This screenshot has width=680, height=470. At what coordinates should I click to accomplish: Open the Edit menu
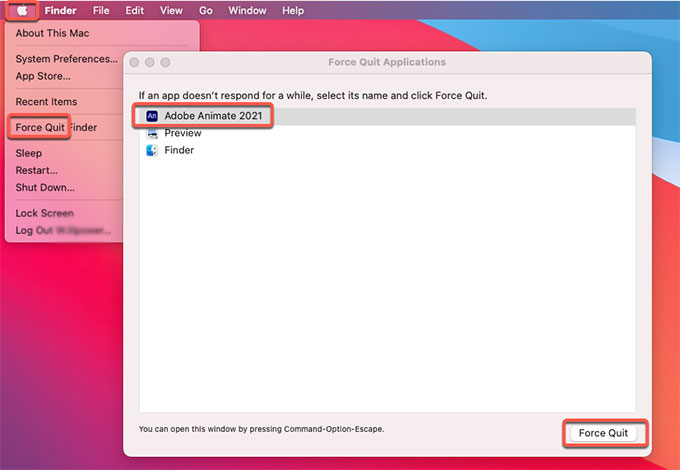(x=135, y=10)
